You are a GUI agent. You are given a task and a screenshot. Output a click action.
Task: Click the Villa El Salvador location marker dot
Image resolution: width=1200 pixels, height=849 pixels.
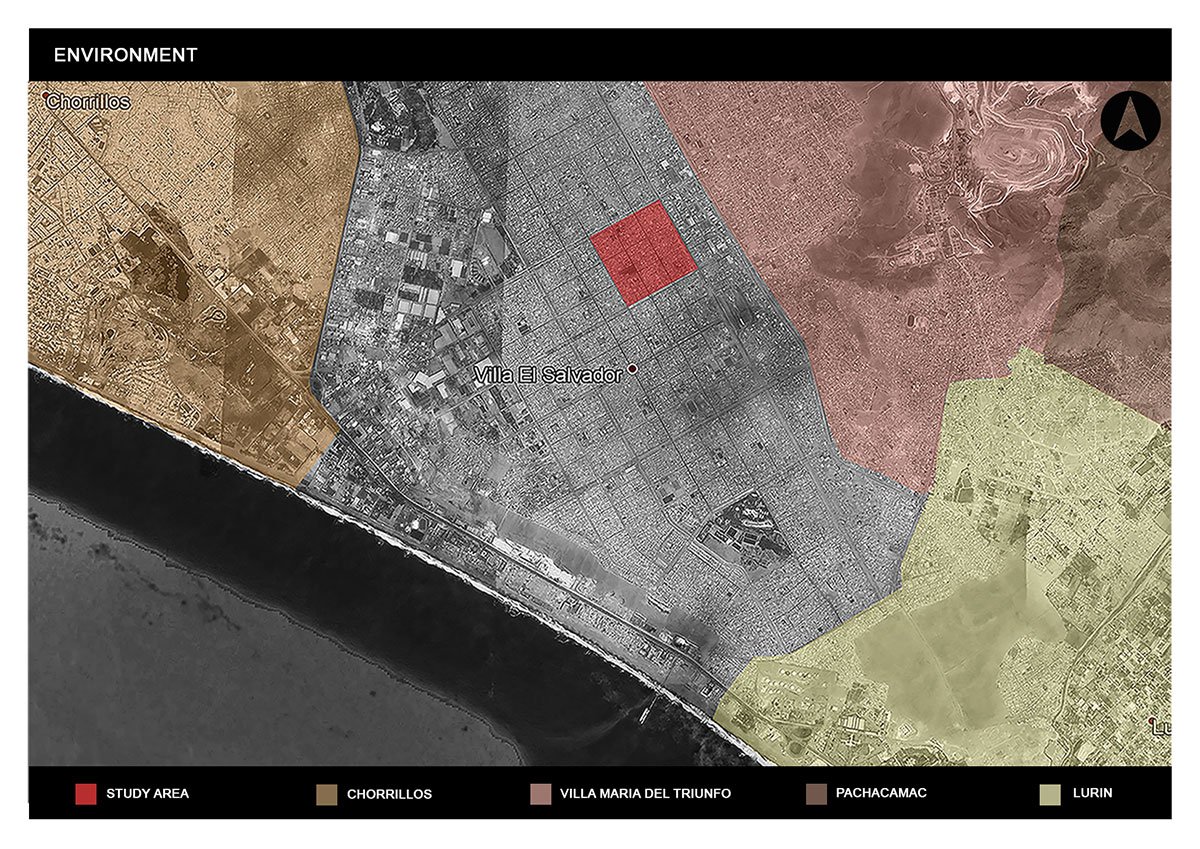click(x=632, y=370)
